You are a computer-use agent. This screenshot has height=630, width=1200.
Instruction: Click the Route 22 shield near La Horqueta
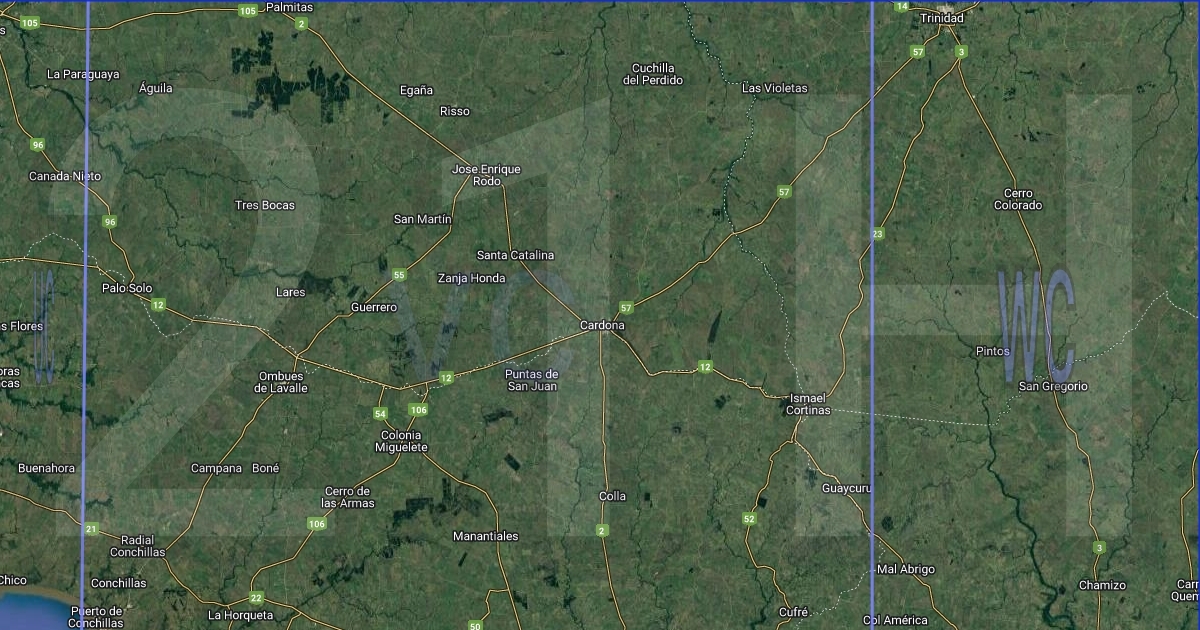(257, 598)
